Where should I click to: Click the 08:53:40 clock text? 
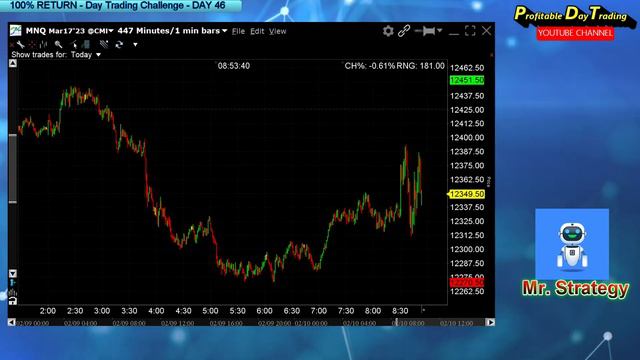click(x=234, y=66)
